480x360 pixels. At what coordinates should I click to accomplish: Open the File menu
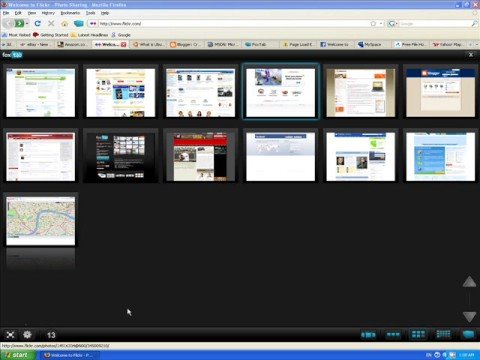click(x=6, y=13)
